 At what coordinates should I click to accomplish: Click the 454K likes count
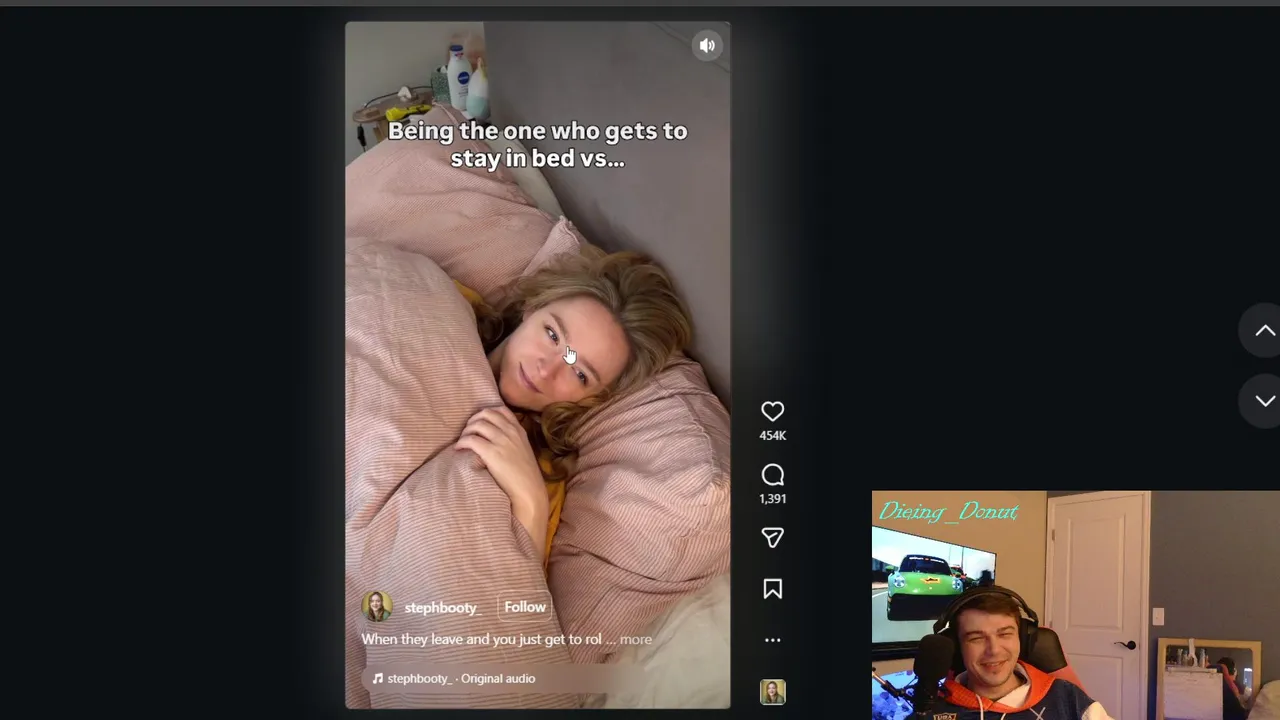pos(772,435)
